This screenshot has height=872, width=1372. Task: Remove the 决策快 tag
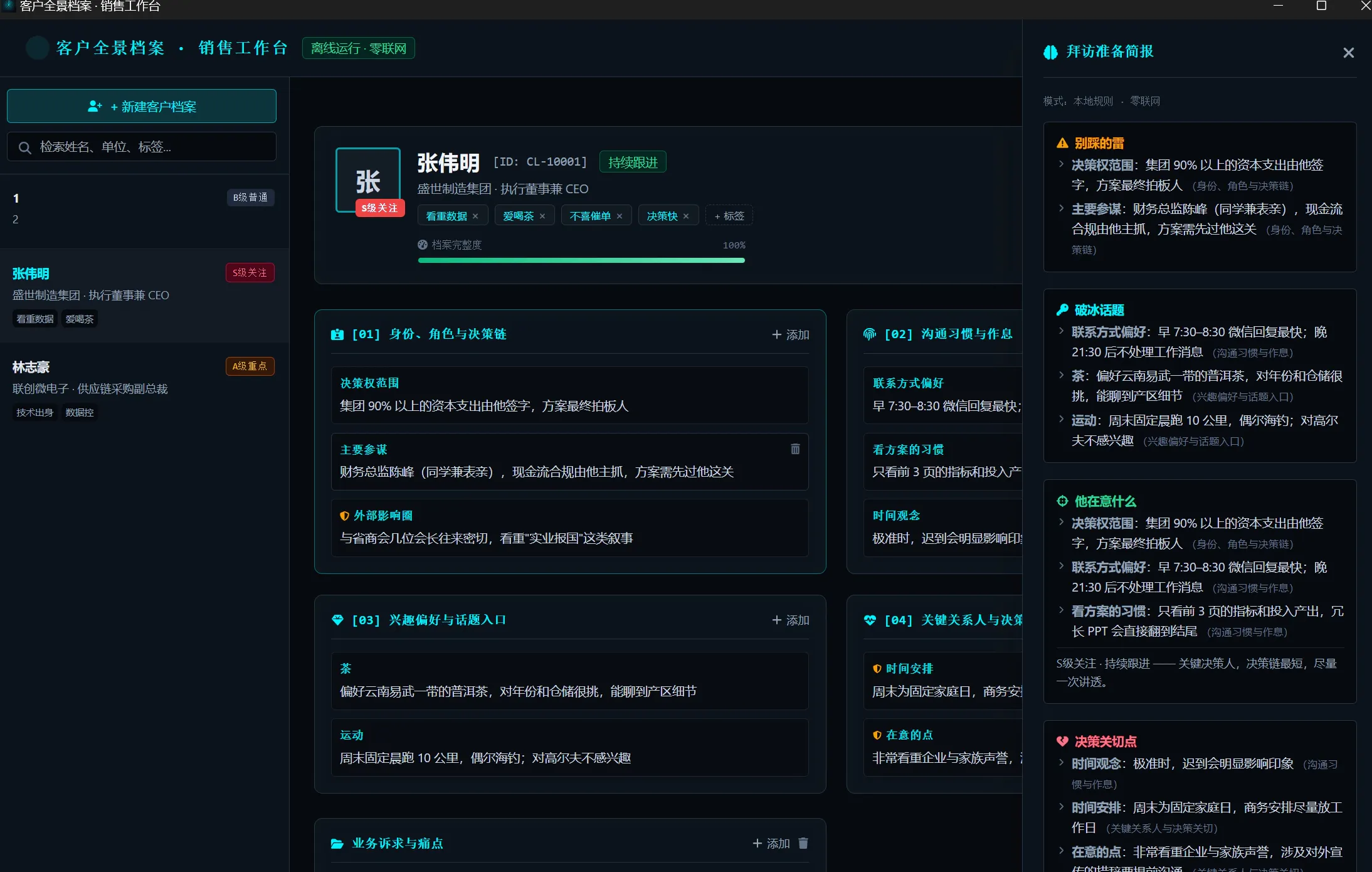(686, 216)
